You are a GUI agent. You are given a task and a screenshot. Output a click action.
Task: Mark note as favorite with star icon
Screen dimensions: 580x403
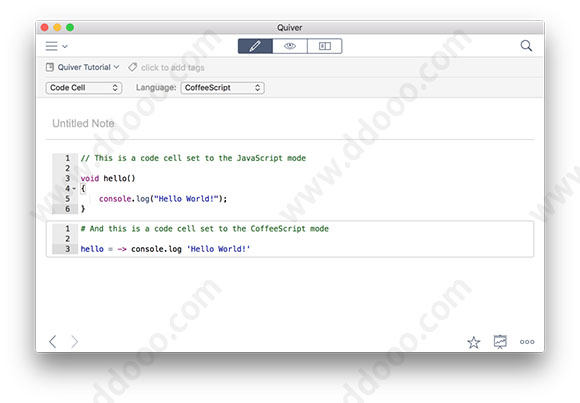point(473,342)
